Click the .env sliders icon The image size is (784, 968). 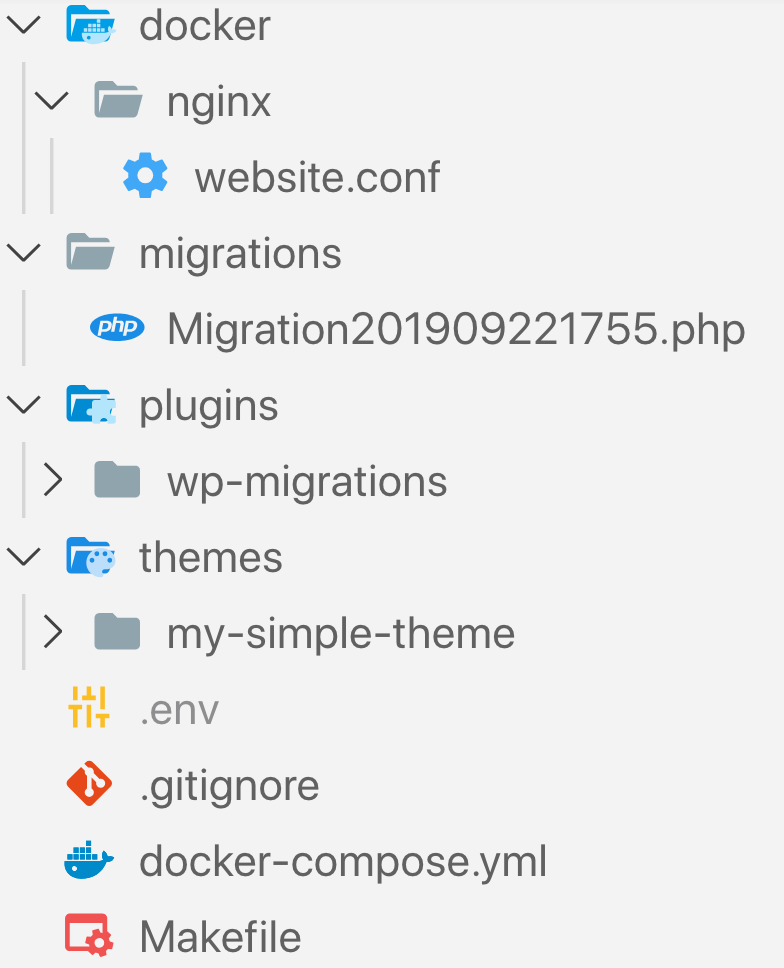(89, 708)
